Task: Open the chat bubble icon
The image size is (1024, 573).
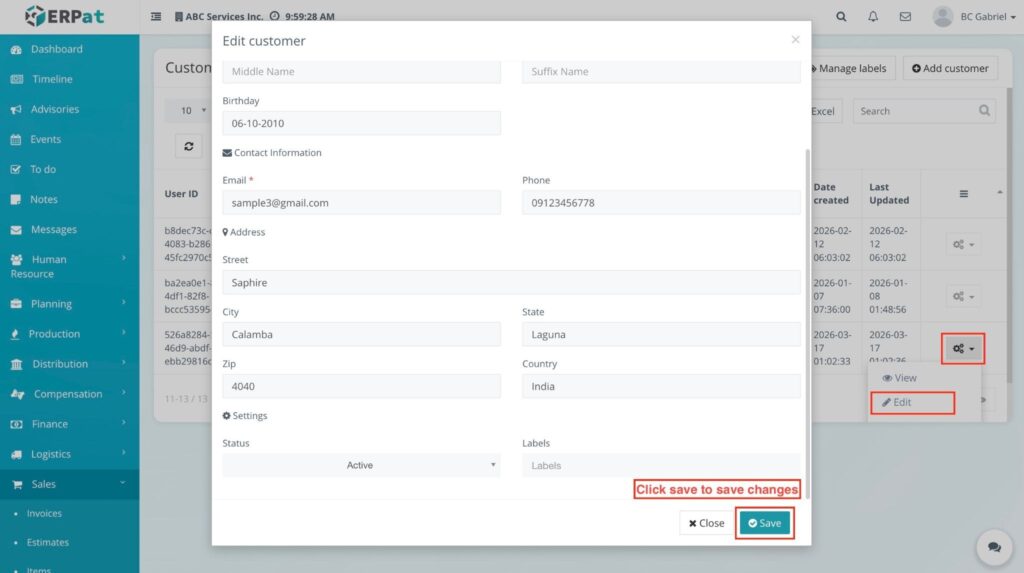Action: click(x=994, y=547)
